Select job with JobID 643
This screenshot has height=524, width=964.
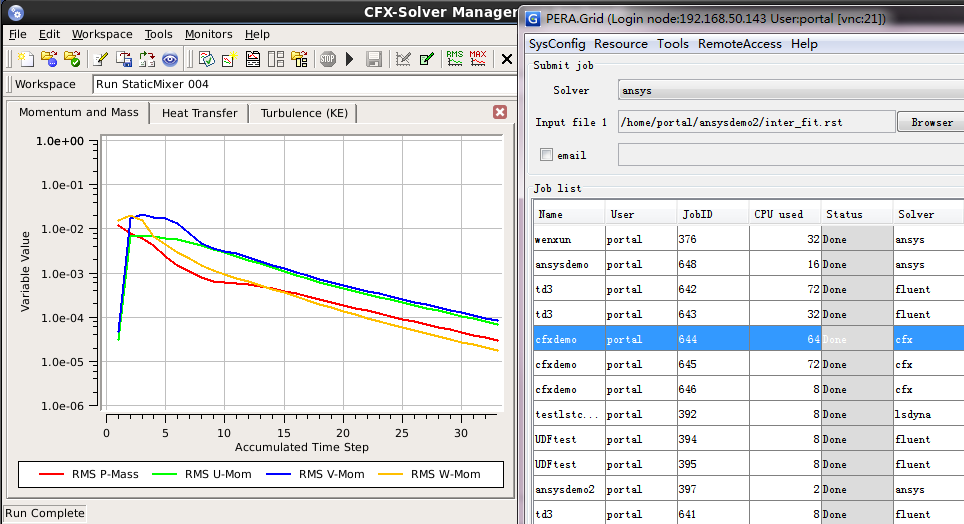tap(749, 314)
